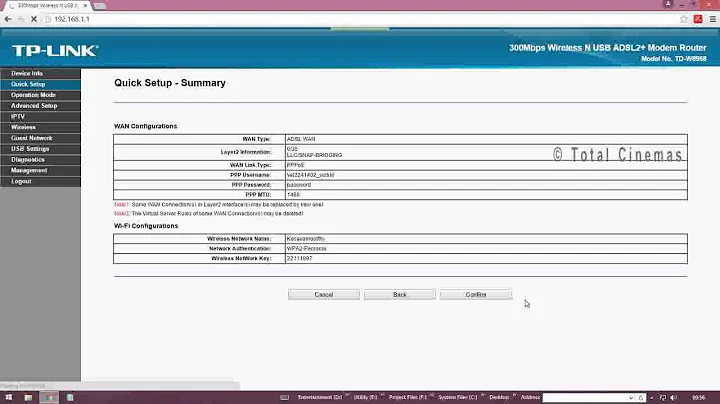Expand the taskbar Address dropdown arrow
Image resolution: width=720 pixels, height=404 pixels.
tap(631, 398)
